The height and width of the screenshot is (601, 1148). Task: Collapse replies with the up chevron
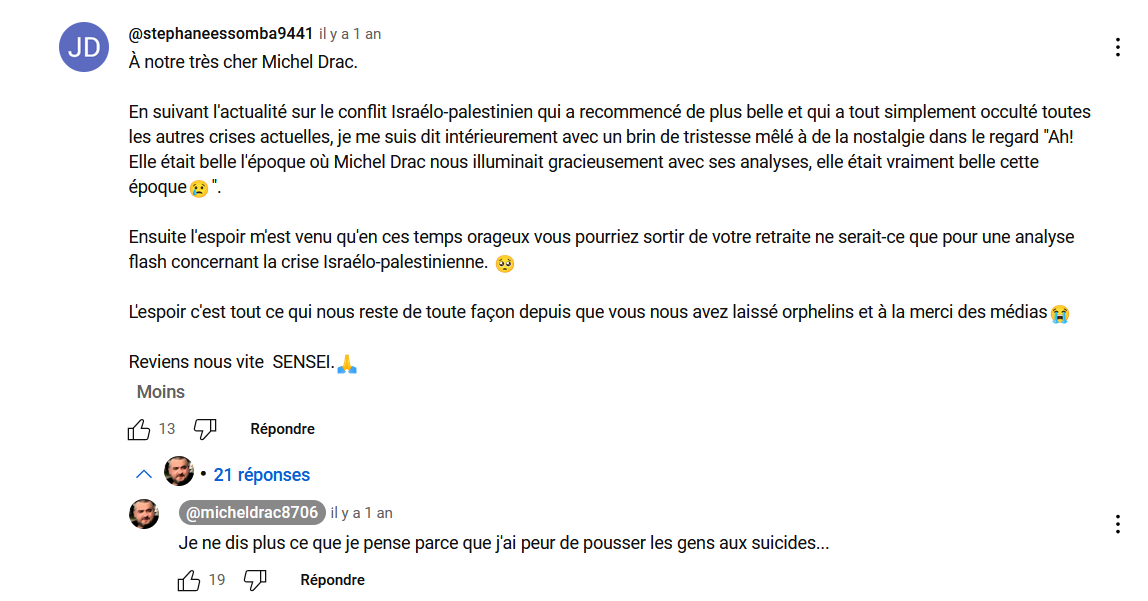144,474
